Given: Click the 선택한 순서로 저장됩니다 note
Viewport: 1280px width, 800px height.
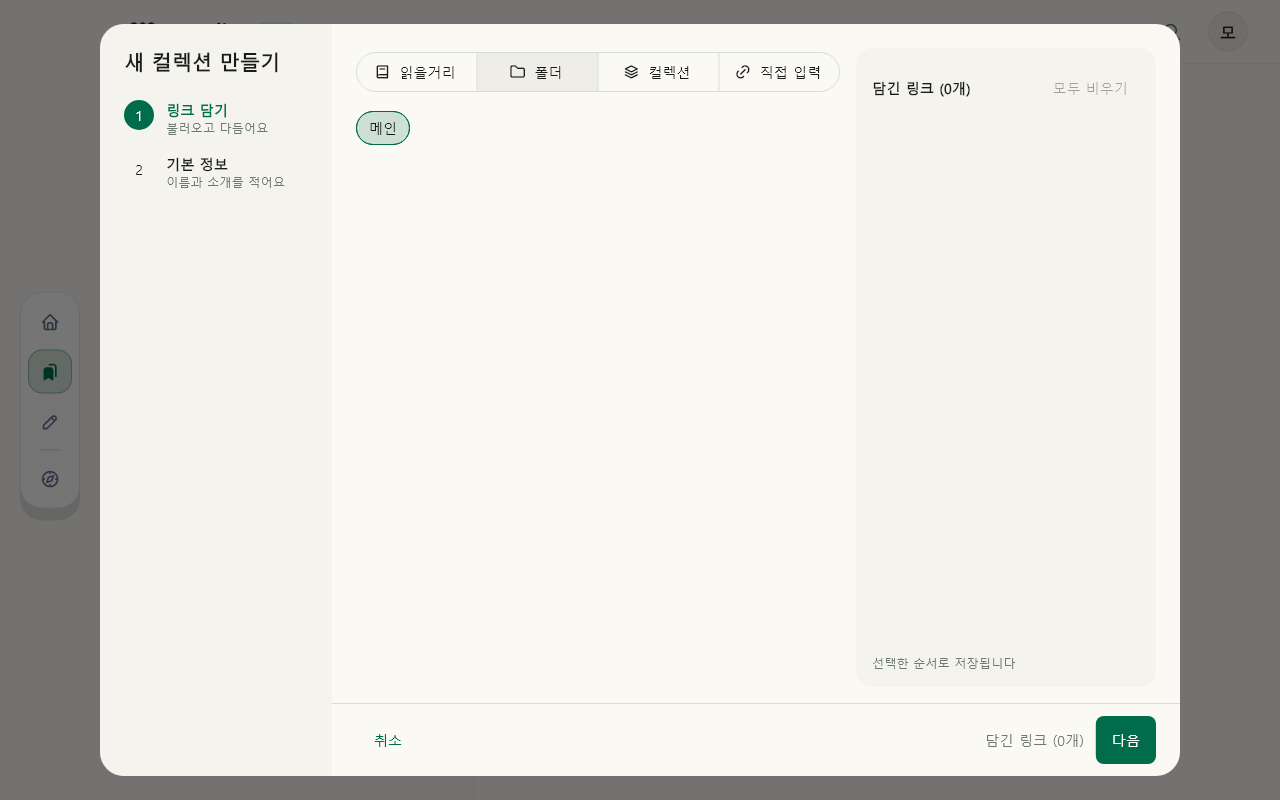Looking at the screenshot, I should coord(943,663).
